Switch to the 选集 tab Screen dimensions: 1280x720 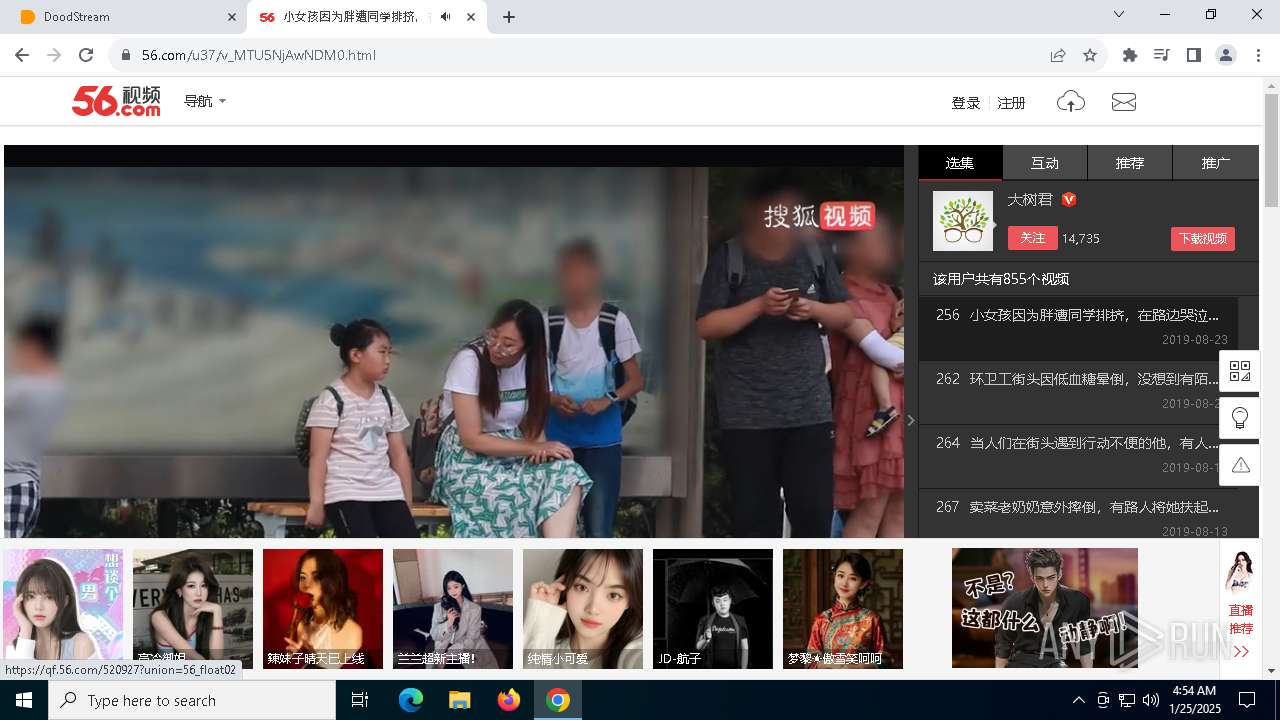tap(960, 163)
